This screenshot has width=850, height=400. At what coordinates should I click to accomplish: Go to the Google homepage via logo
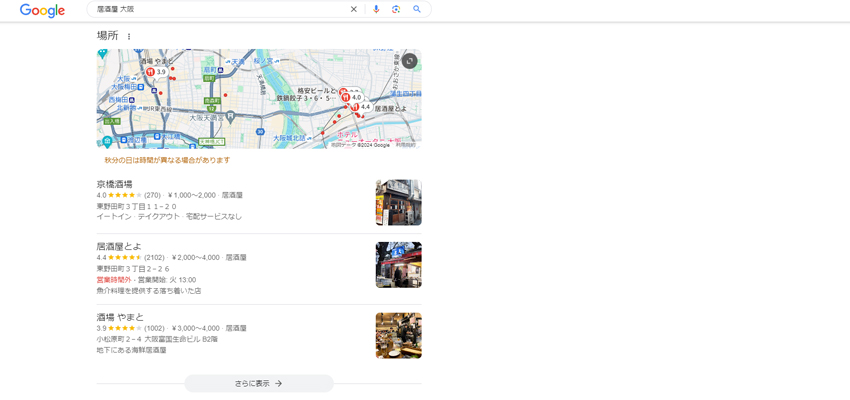pyautogui.click(x=42, y=10)
